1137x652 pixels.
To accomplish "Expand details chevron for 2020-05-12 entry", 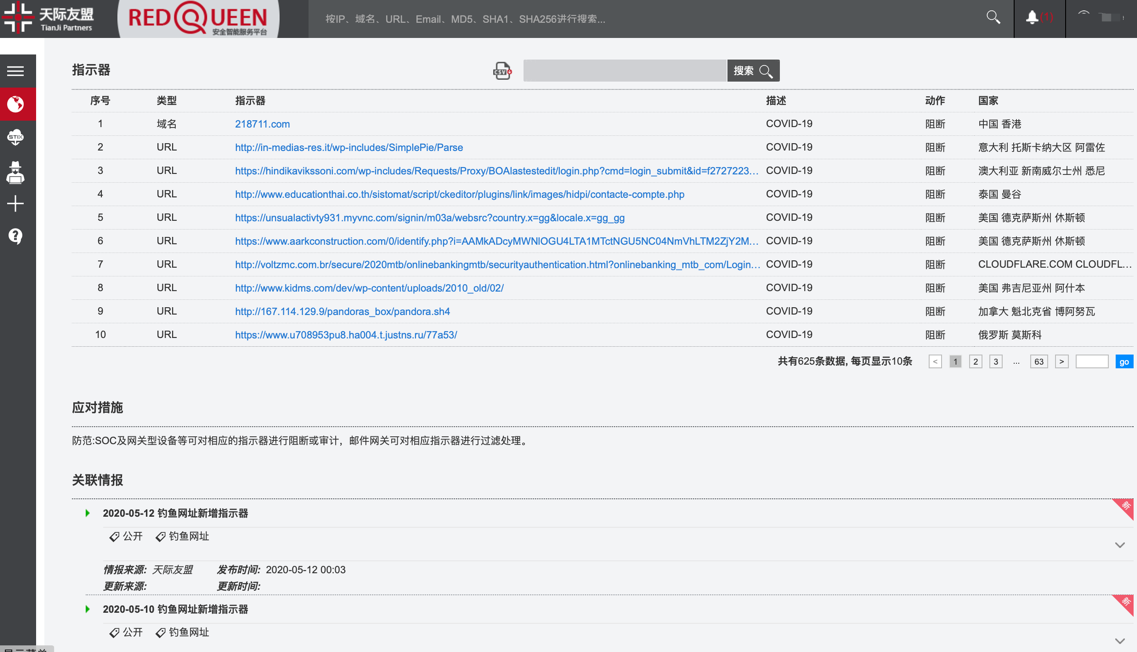I will point(1120,545).
